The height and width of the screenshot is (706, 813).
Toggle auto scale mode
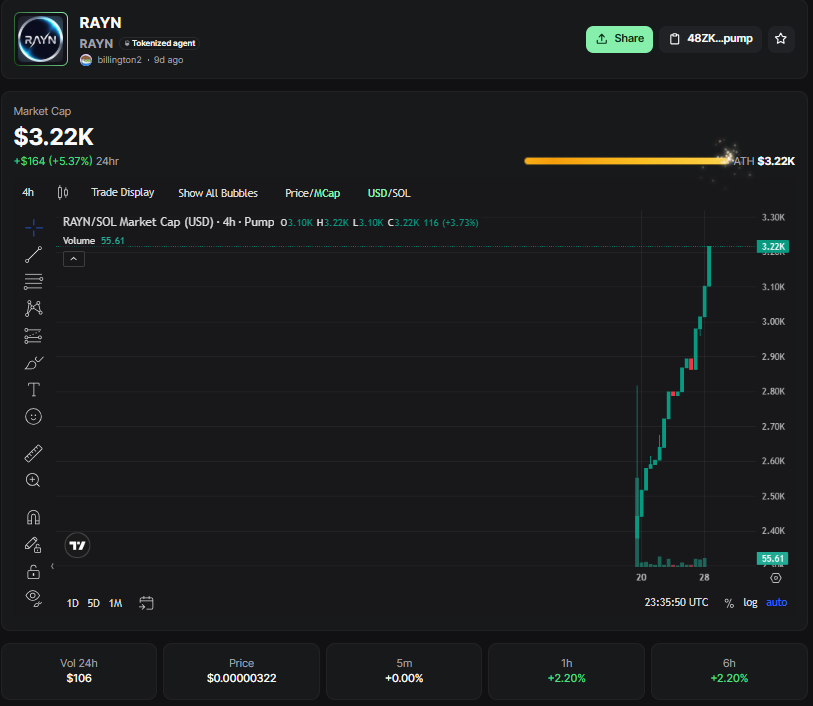(776, 602)
